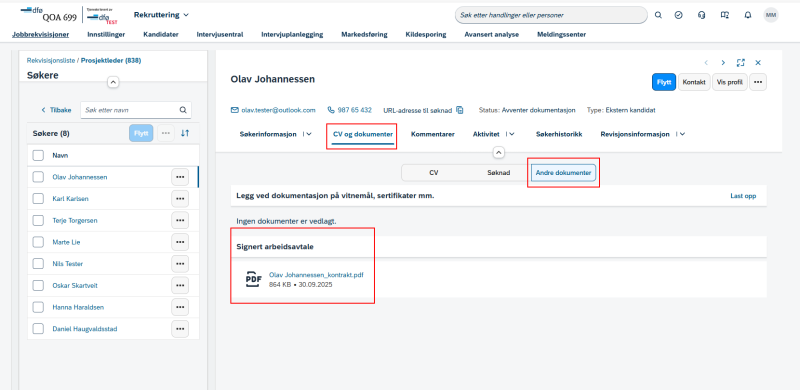Click the Rekvisisjonsliste breadcrumb link
The image size is (800, 390).
pos(51,60)
